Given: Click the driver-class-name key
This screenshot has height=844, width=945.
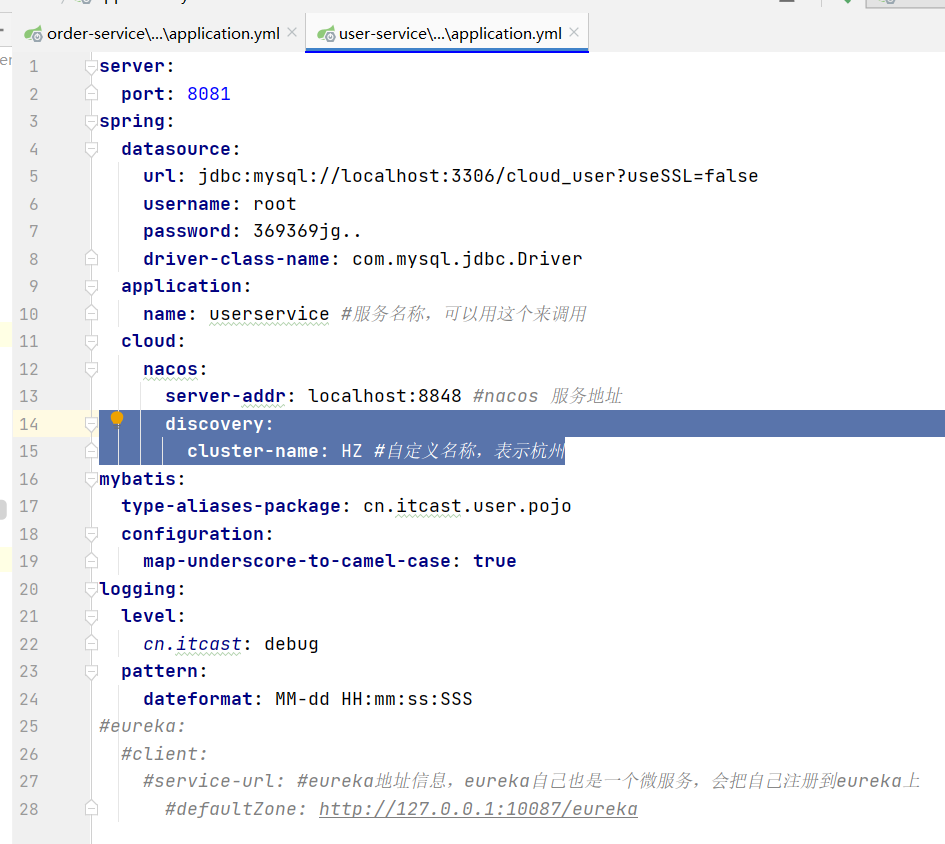Looking at the screenshot, I should click(236, 259).
